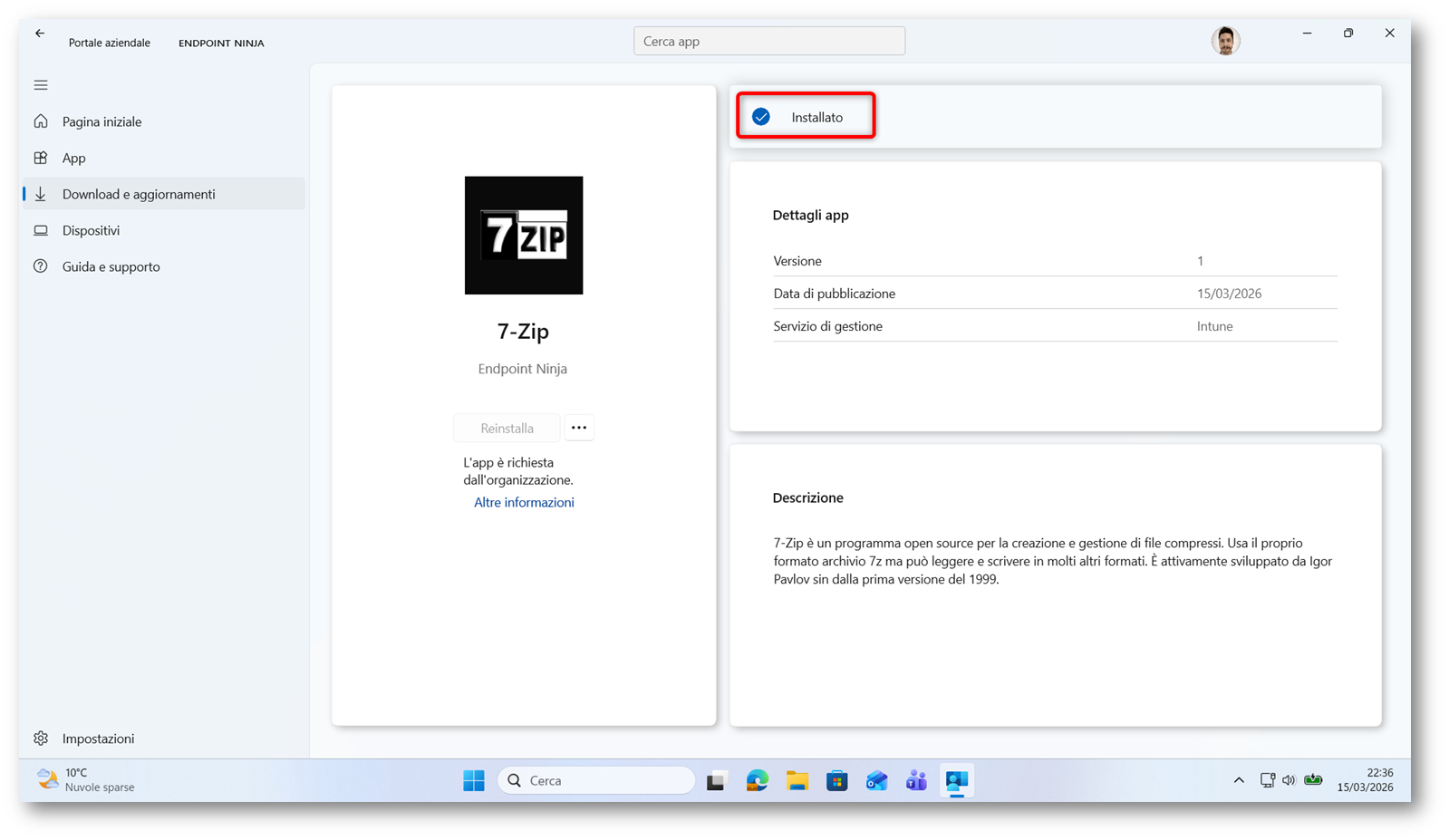Click the Versione row label

pos(797,261)
